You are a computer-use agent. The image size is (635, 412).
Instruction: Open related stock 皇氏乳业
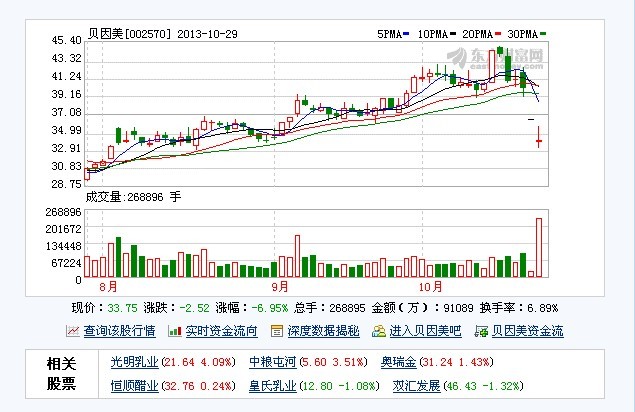point(273,386)
